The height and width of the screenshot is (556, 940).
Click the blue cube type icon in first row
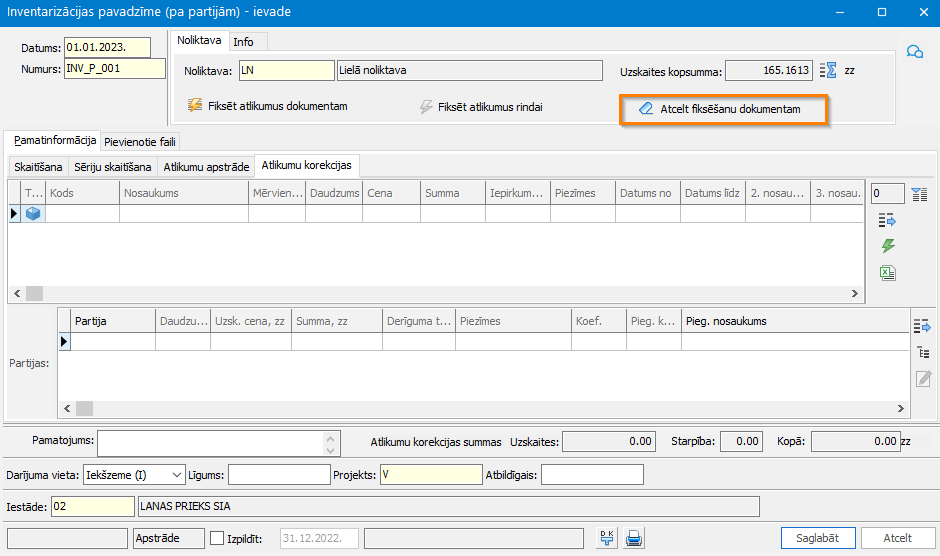pyautogui.click(x=33, y=213)
